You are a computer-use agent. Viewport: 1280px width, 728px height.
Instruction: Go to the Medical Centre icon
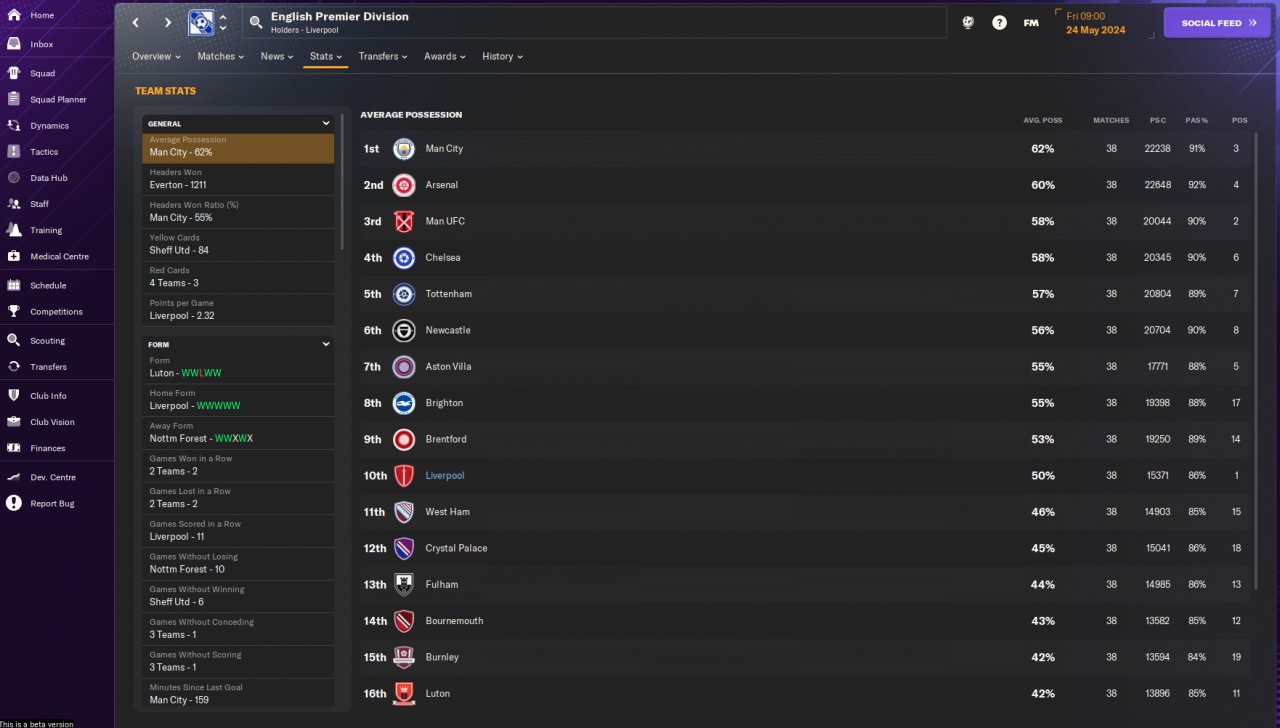tap(14, 256)
